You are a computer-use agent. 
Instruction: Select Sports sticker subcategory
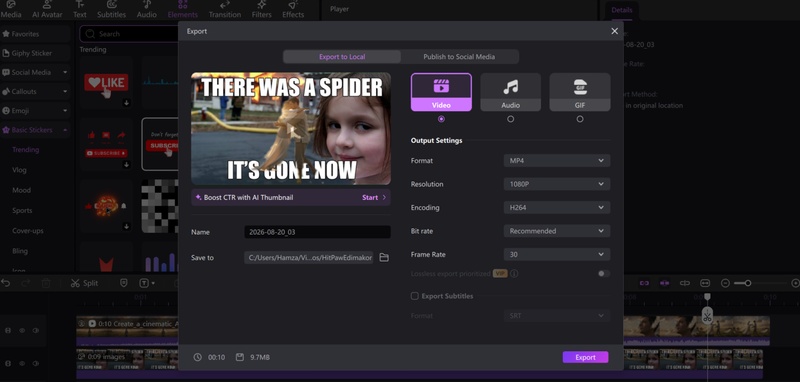pos(22,210)
